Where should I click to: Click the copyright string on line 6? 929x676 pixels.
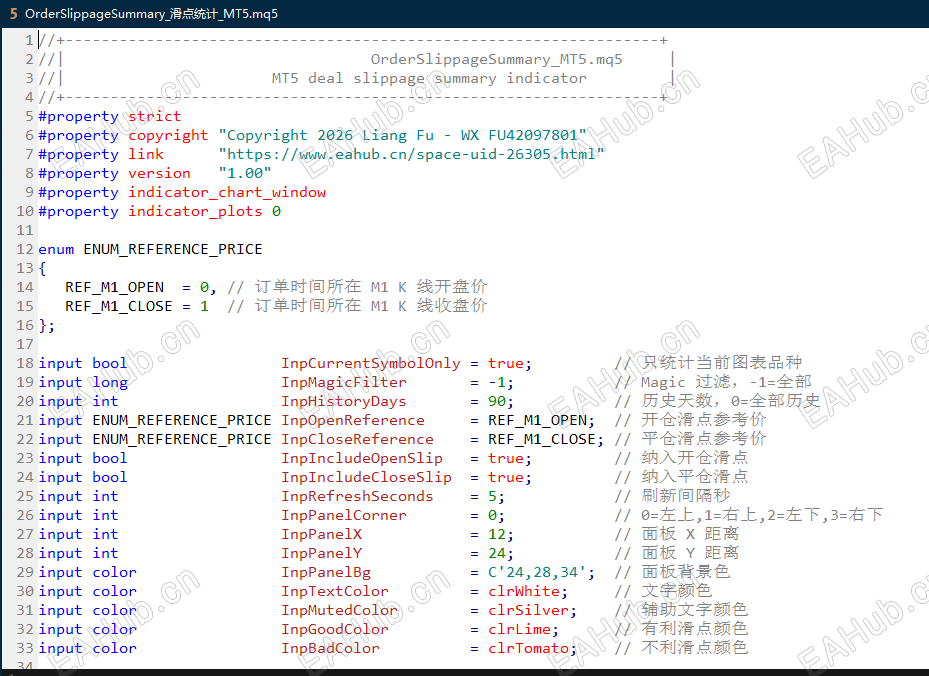(x=402, y=136)
